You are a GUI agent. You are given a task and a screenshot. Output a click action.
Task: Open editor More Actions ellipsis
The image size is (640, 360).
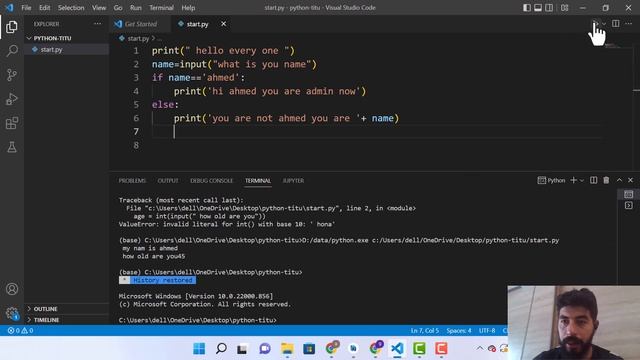pos(629,24)
